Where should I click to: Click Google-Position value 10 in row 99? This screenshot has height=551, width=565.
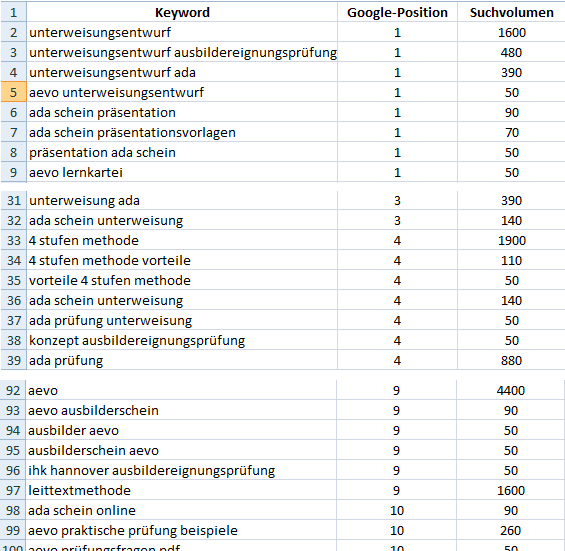396,530
